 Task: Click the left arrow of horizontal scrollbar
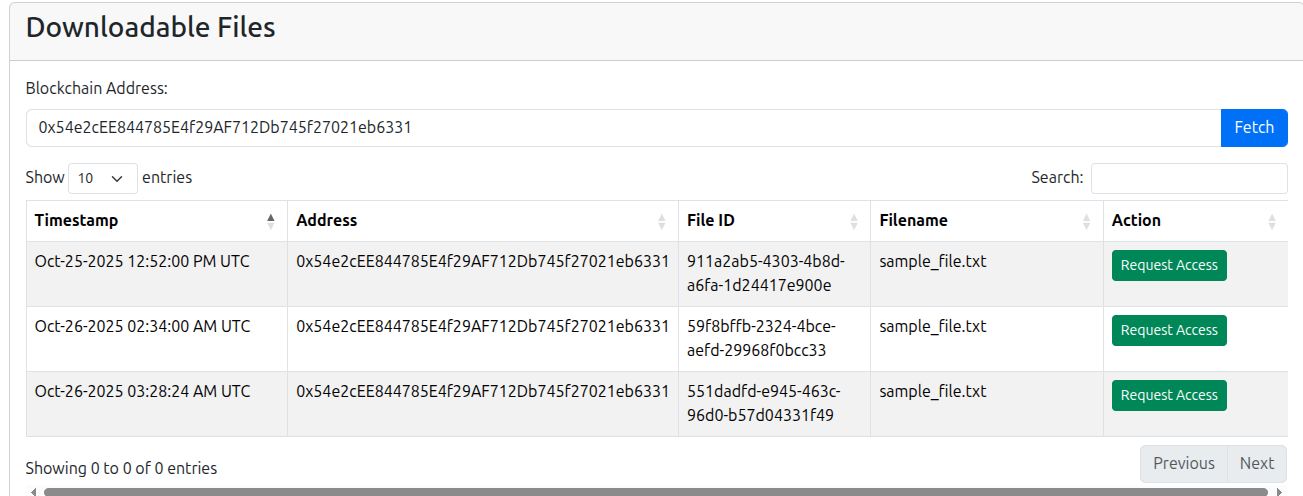coord(33,491)
